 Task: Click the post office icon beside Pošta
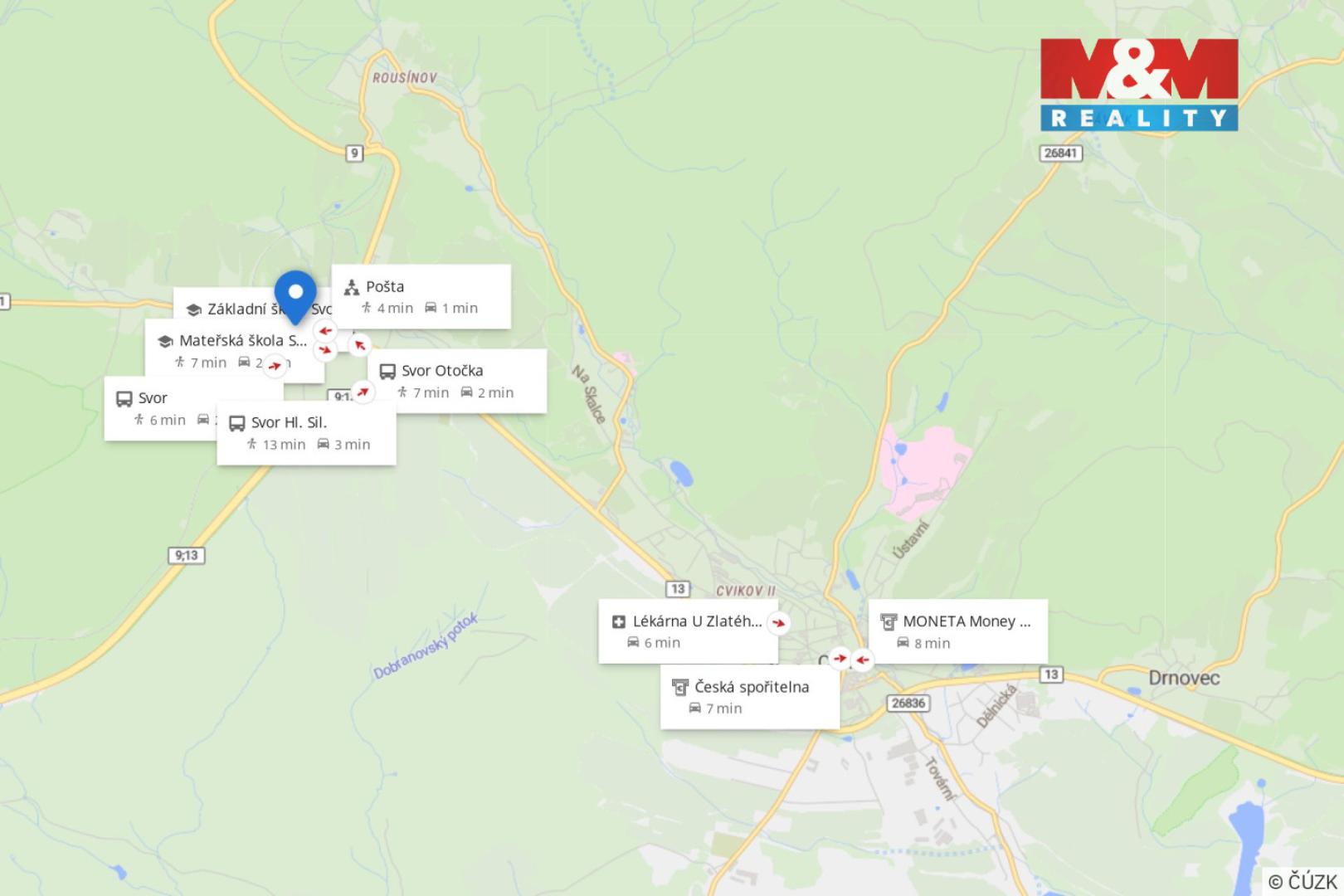pos(352,287)
